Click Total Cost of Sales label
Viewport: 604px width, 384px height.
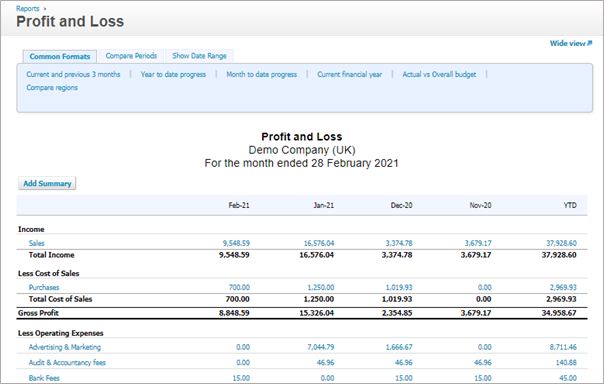pyautogui.click(x=60, y=299)
